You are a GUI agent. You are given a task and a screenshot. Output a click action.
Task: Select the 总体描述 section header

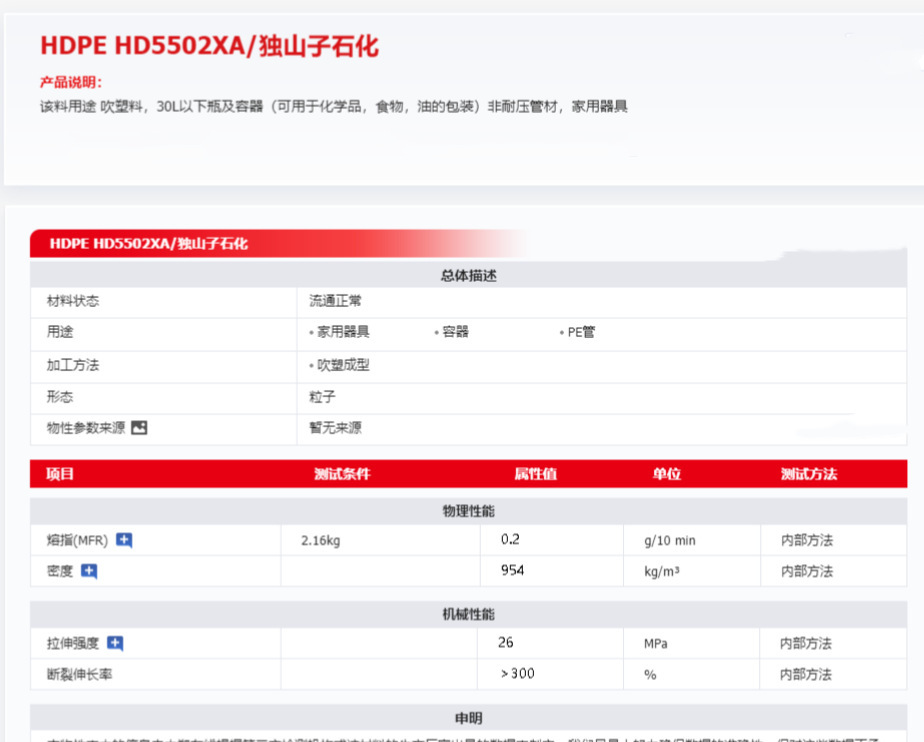pyautogui.click(x=468, y=275)
